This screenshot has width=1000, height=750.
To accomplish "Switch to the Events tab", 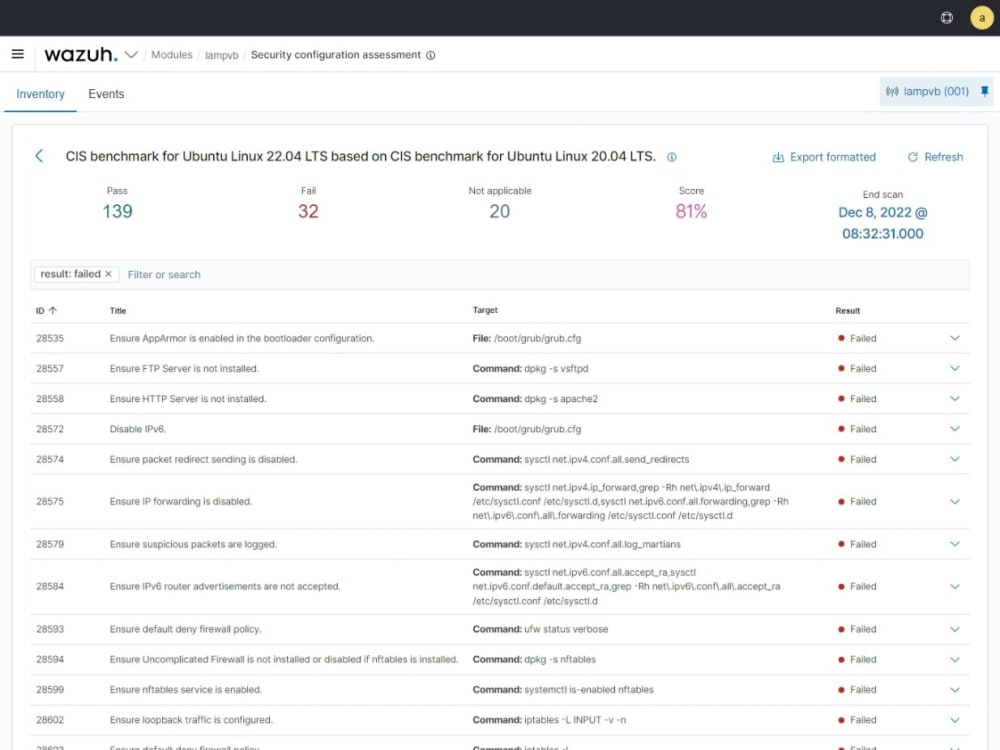I will click(x=106, y=93).
